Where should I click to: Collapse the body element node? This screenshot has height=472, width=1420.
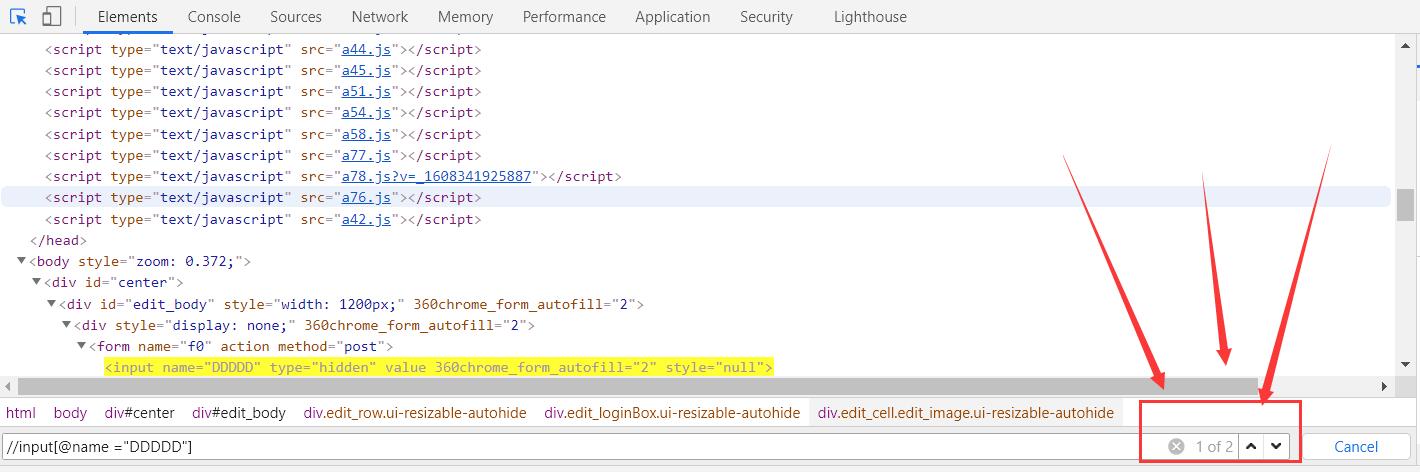pos(22,261)
